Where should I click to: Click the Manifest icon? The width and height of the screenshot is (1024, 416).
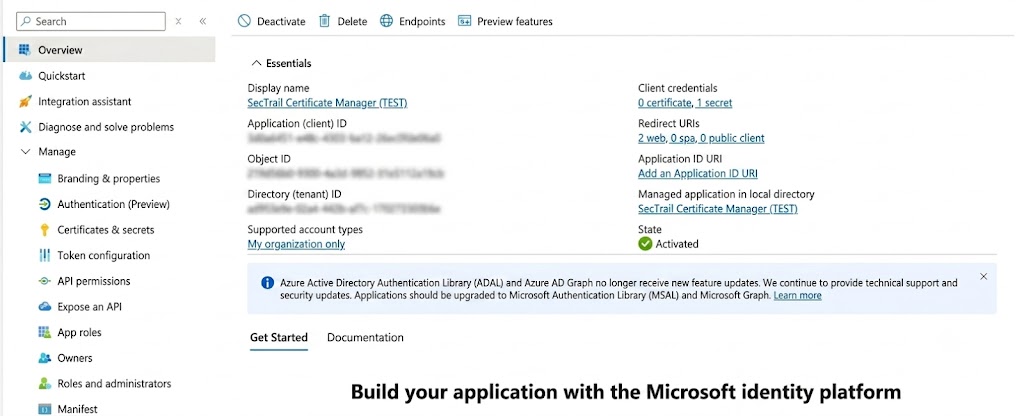(44, 409)
